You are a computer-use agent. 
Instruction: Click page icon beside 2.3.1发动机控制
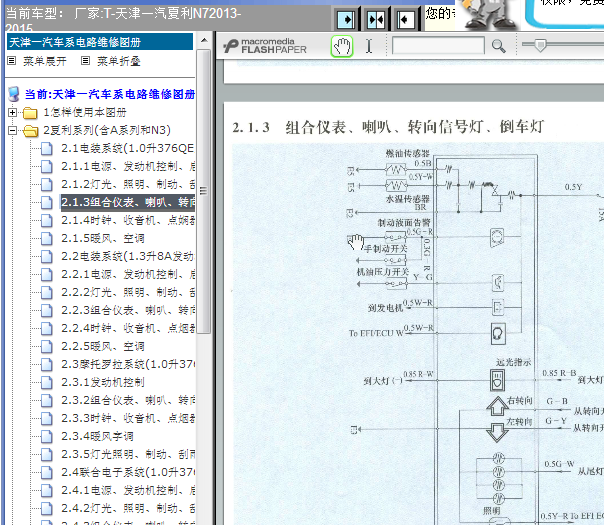(47, 382)
